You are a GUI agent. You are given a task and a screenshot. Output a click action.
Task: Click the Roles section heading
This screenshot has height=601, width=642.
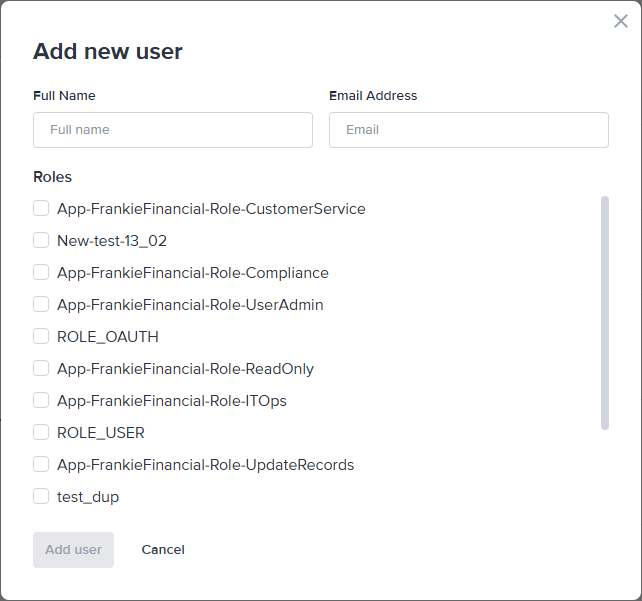tap(53, 177)
